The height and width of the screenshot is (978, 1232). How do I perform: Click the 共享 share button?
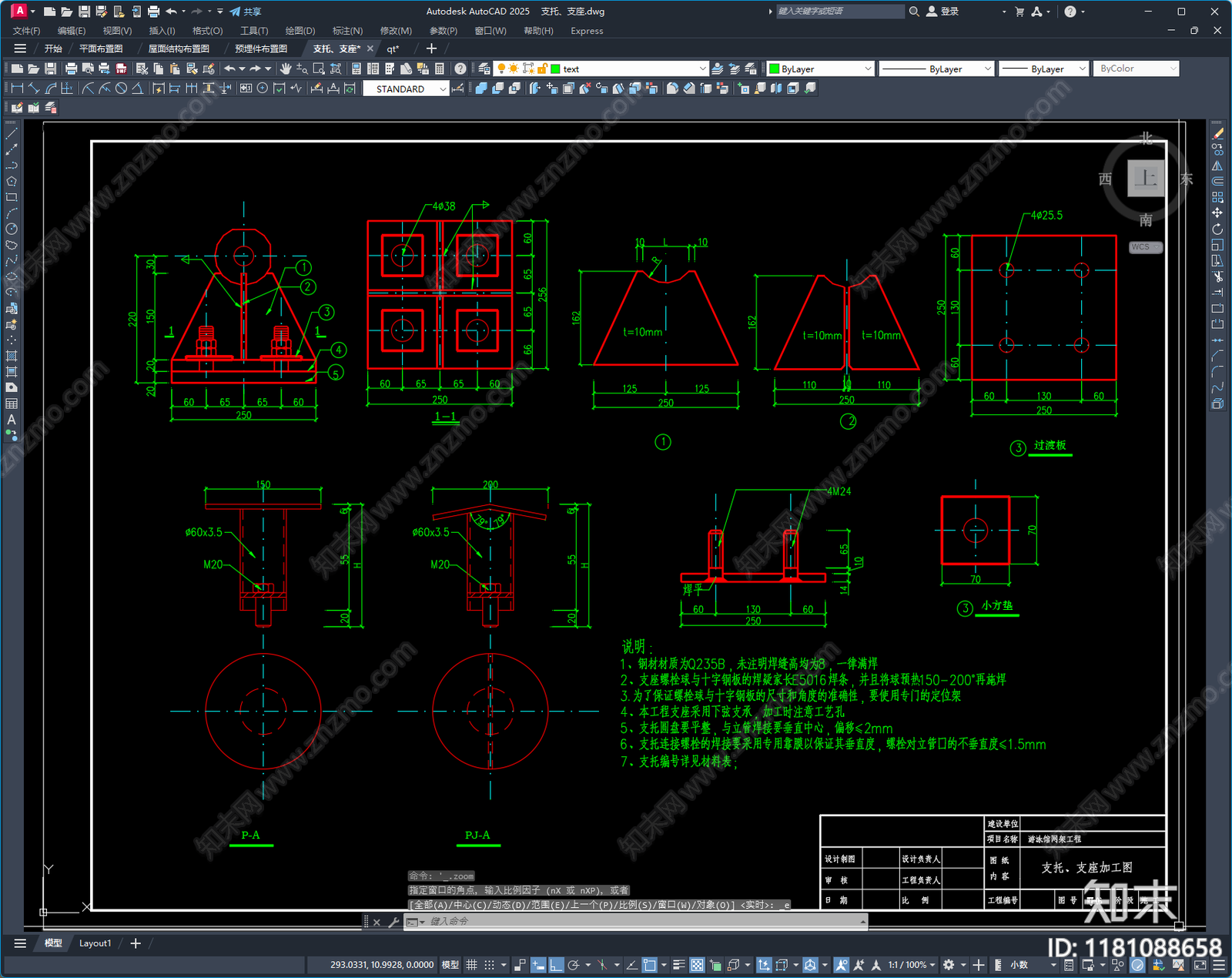[x=246, y=12]
